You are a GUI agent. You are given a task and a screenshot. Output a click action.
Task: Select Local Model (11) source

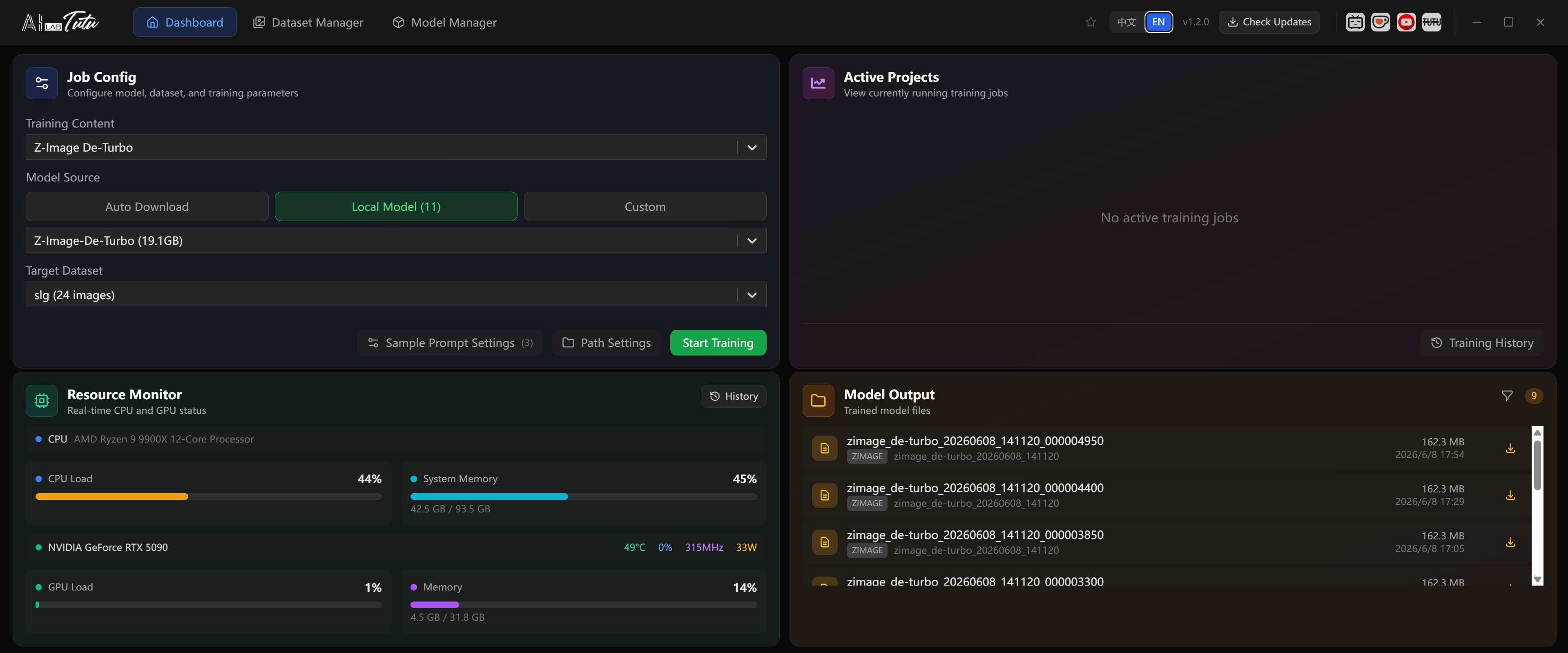point(396,206)
